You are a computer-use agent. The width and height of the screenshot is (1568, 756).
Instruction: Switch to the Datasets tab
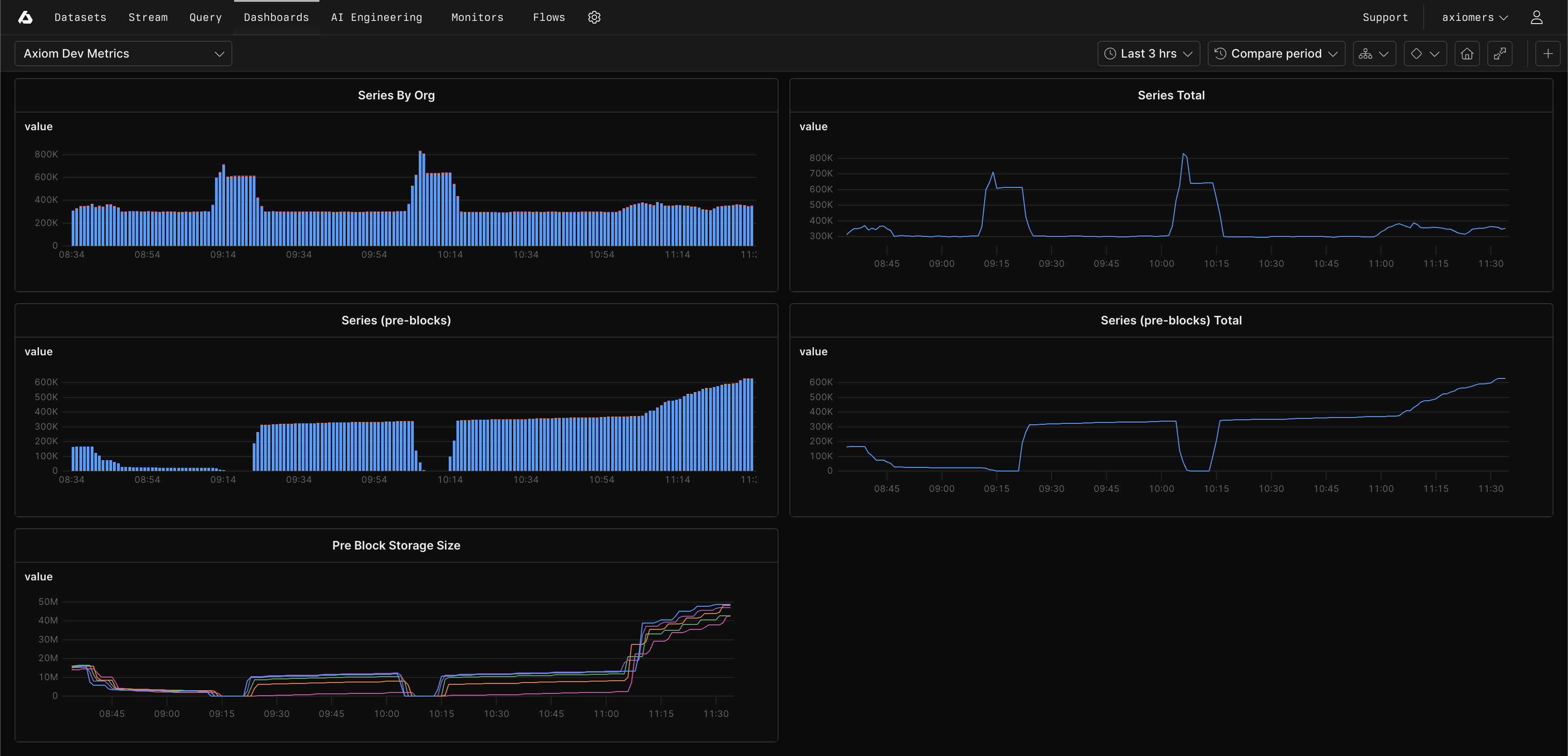click(80, 17)
